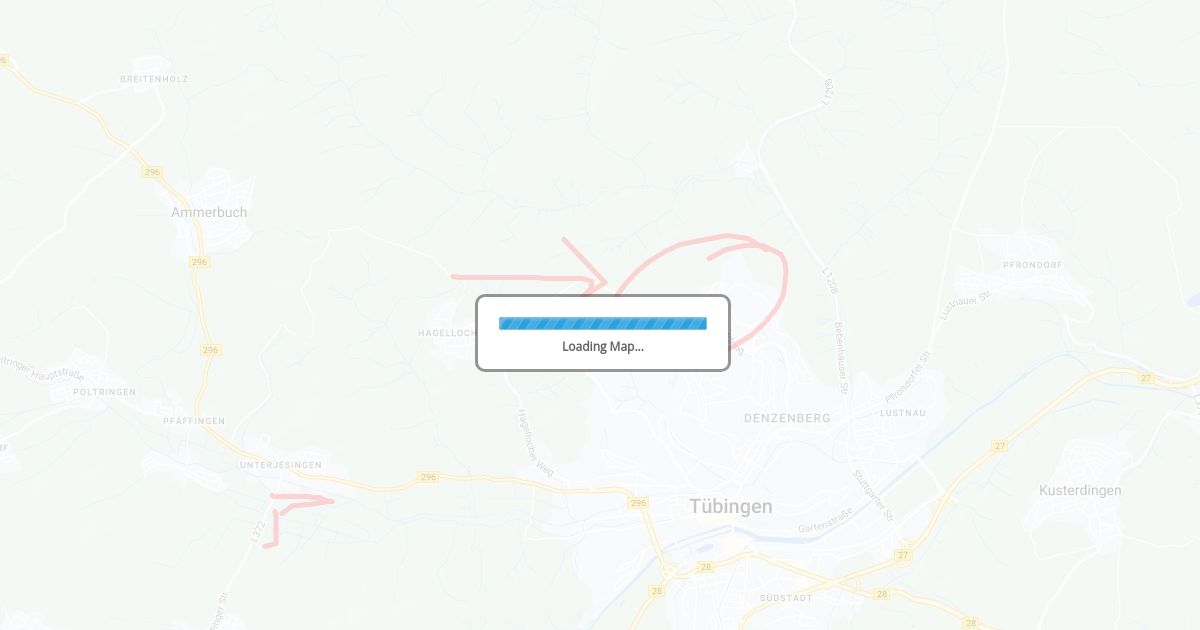Click the 296 shield between Breitenholz and Ammerbuch

[x=152, y=172]
